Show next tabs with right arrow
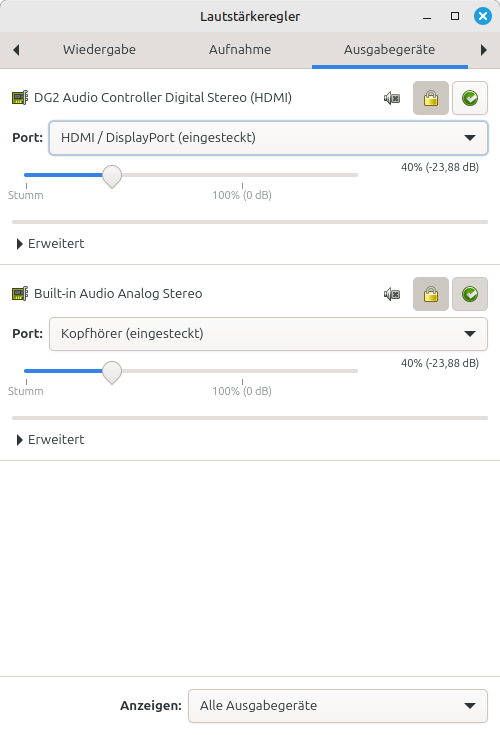The image size is (500, 735). point(484,50)
